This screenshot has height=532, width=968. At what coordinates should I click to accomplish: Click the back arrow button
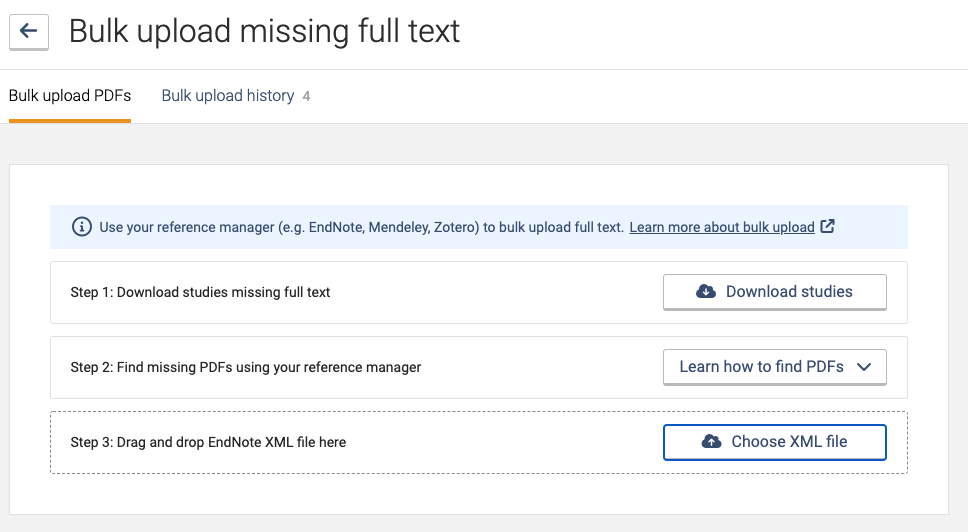tap(28, 32)
